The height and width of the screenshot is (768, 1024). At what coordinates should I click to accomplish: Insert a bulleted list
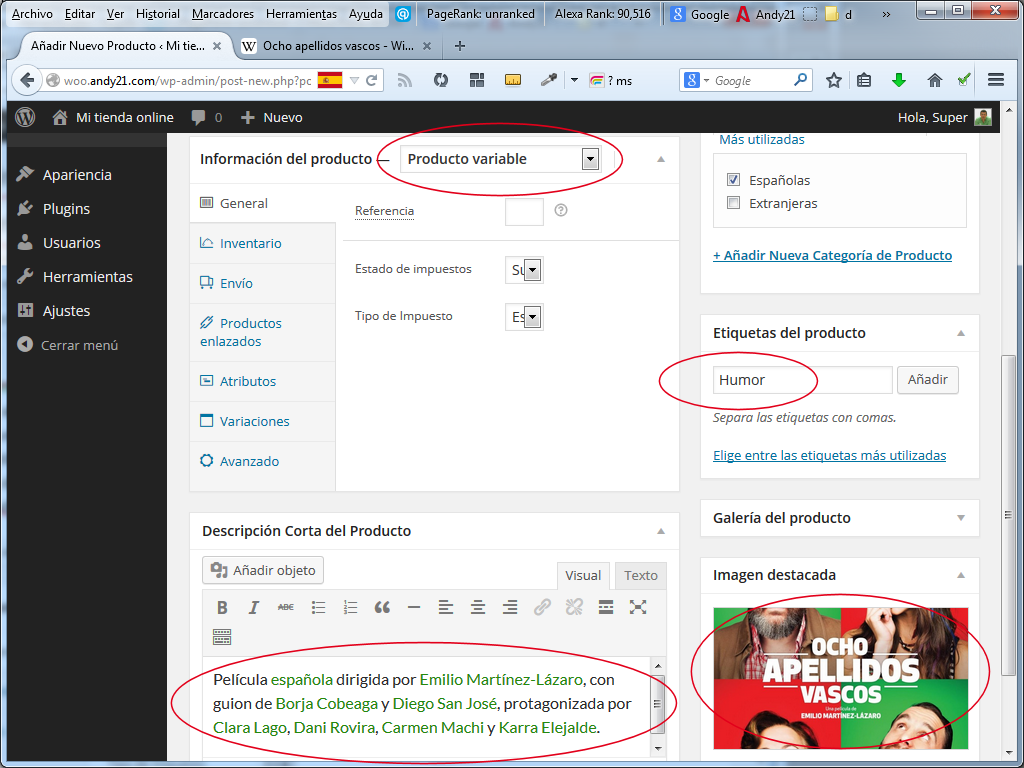click(318, 607)
